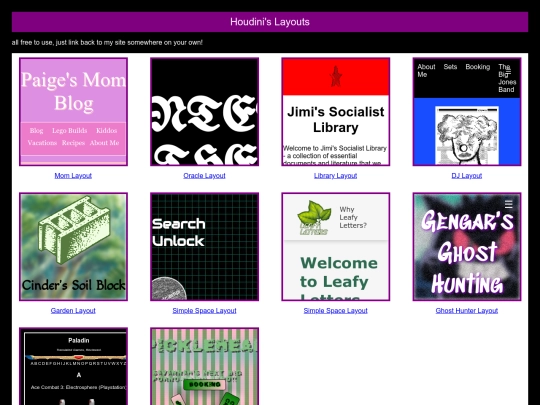Click 'Kiddos' in Mom Blog thumbnail
Screen dimensions: 540x405
pyautogui.click(x=106, y=131)
